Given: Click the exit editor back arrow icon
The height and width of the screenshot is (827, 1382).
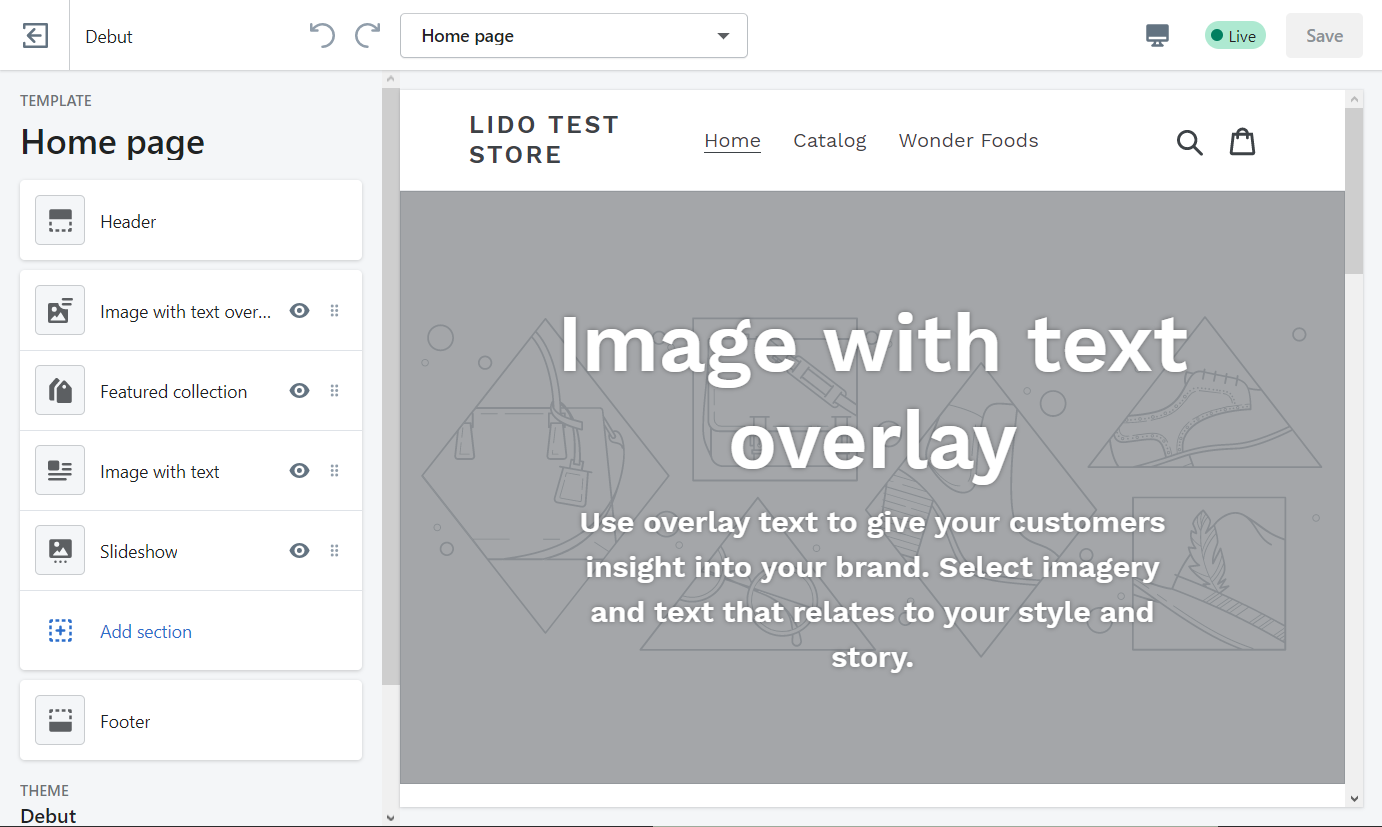Looking at the screenshot, I should coord(35,36).
